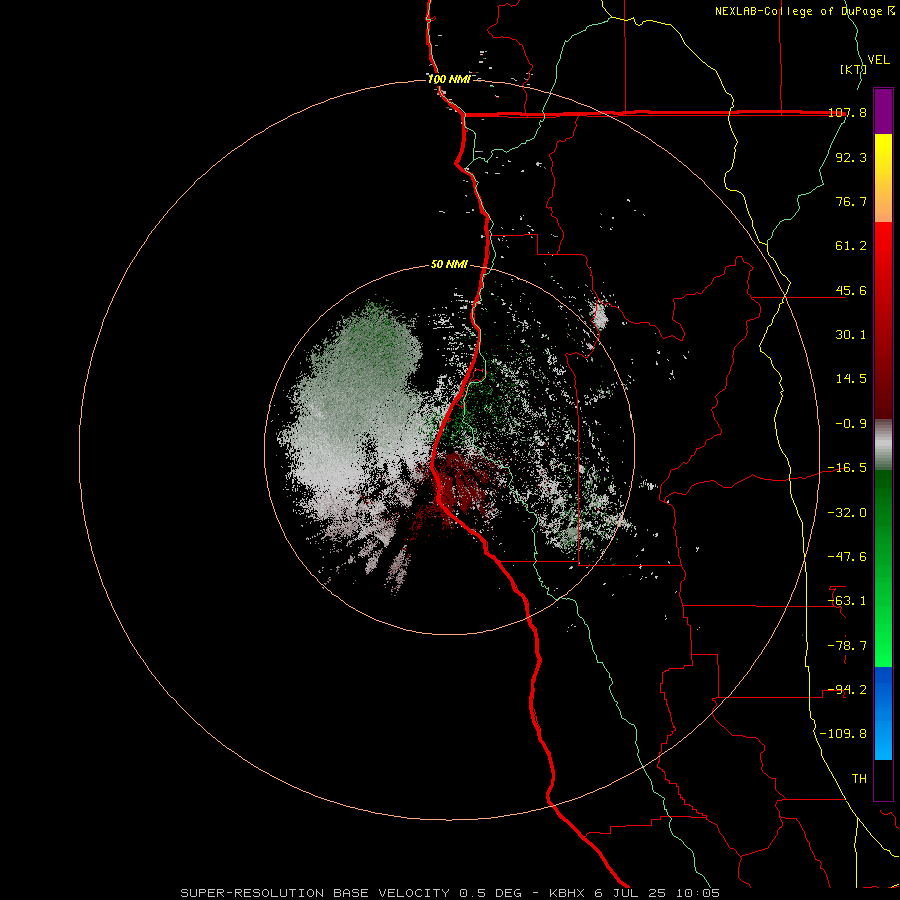Select the -94.2 scale value
This screenshot has height=900, width=900.
click(847, 690)
